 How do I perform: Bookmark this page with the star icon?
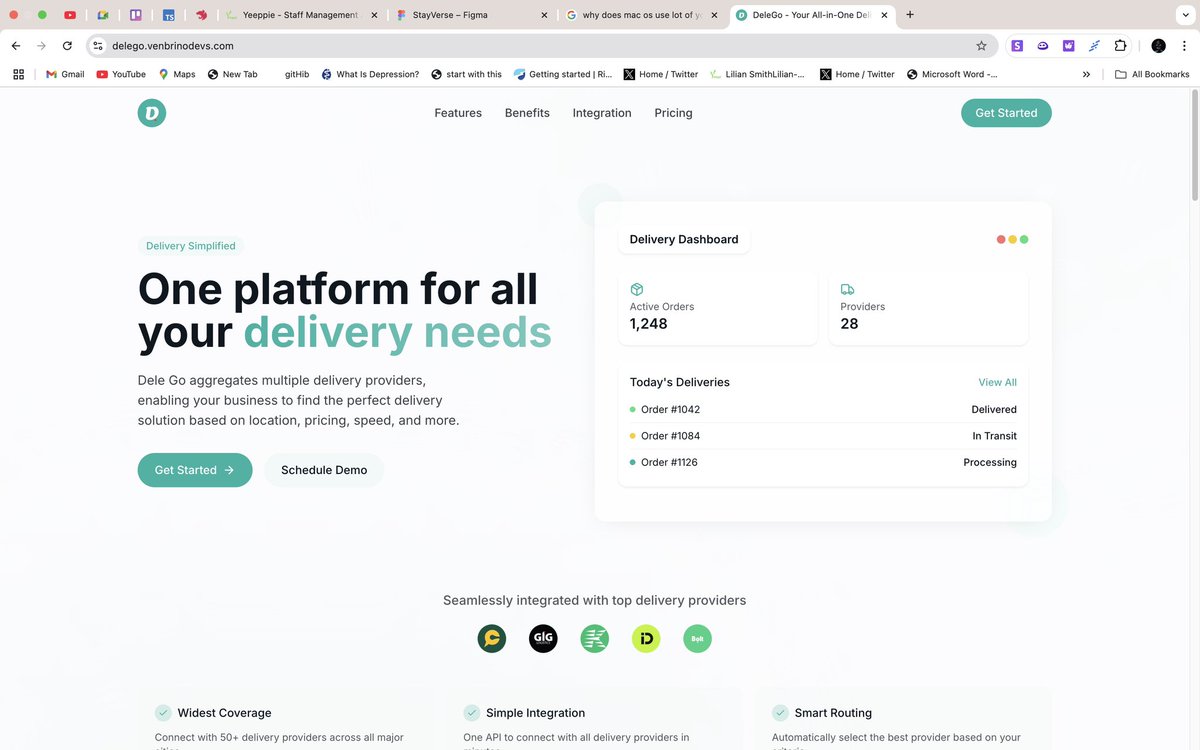[981, 46]
